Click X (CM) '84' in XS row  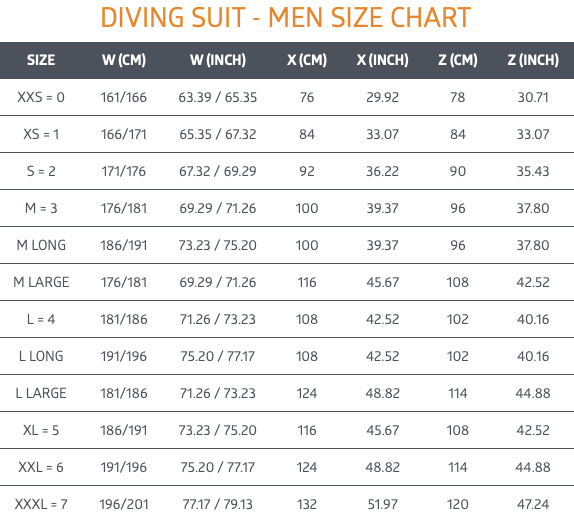pos(307,134)
